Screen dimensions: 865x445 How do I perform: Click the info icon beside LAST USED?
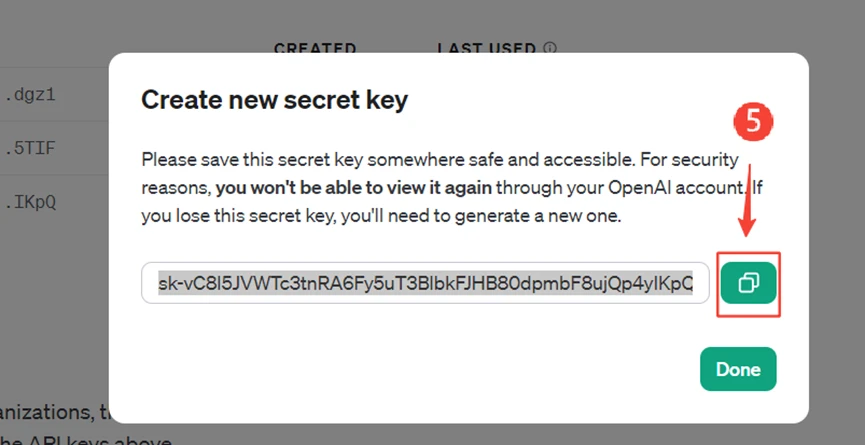[550, 47]
